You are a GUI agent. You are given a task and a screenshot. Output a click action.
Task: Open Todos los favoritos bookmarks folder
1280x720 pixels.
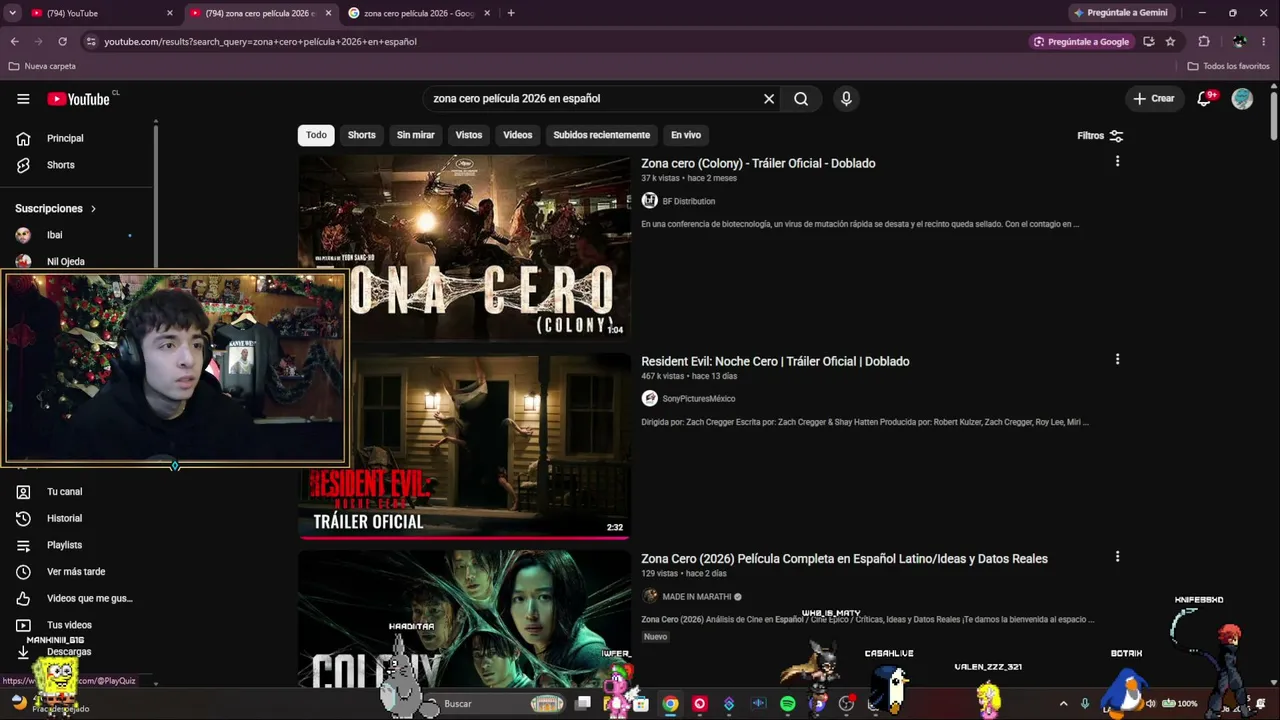click(1229, 66)
